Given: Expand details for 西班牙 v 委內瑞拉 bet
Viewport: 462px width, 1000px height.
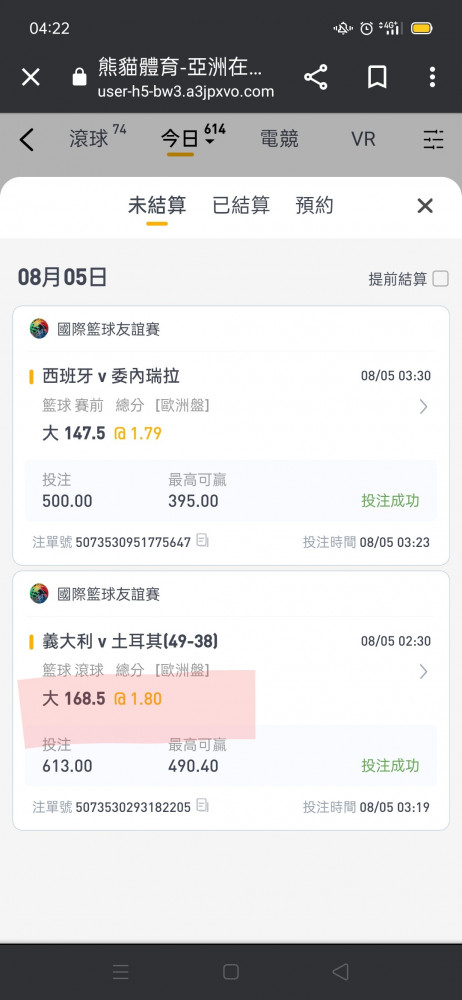Looking at the screenshot, I should [x=423, y=406].
